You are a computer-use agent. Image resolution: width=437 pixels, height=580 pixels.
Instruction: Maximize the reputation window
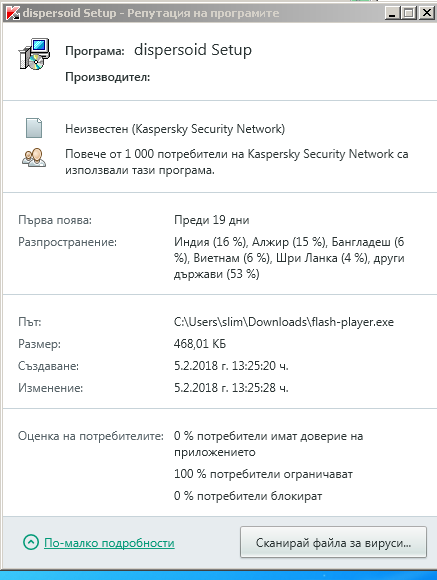pos(409,13)
